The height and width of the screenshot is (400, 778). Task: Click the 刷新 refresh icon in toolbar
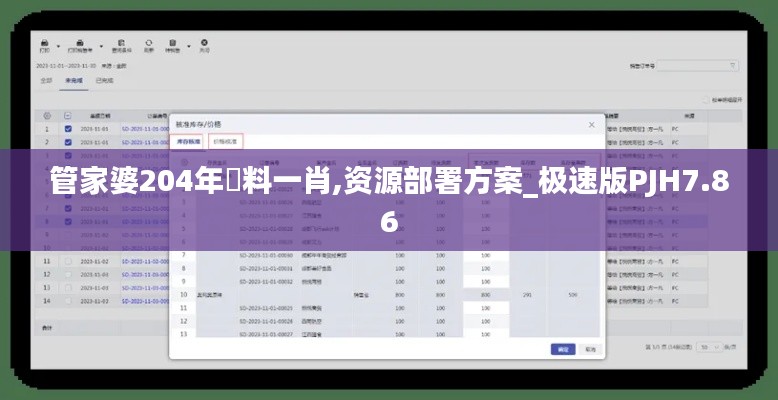[x=149, y=44]
